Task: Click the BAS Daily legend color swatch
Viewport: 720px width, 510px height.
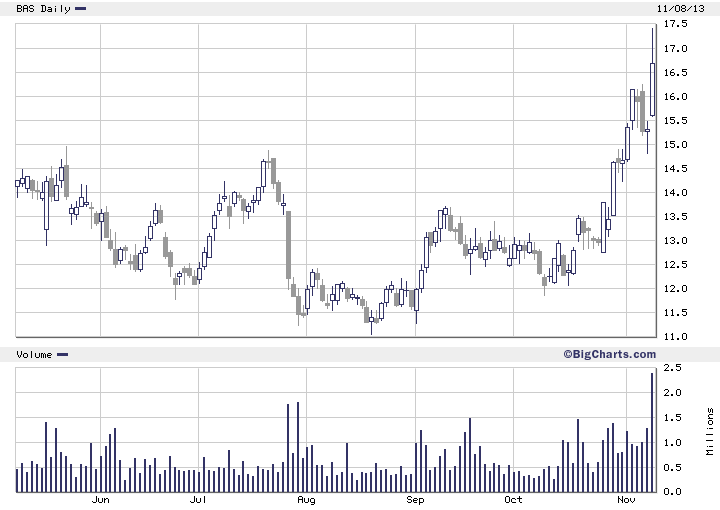Action: coord(80,9)
